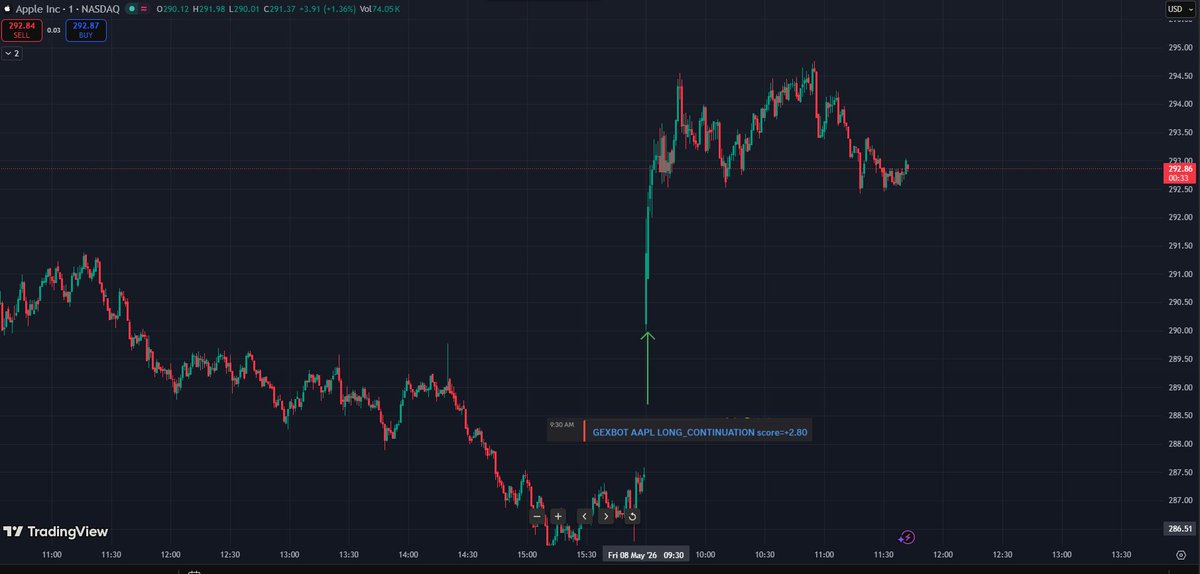Click the open value O290.12
Viewport: 1200px width, 574px height.
click(174, 8)
